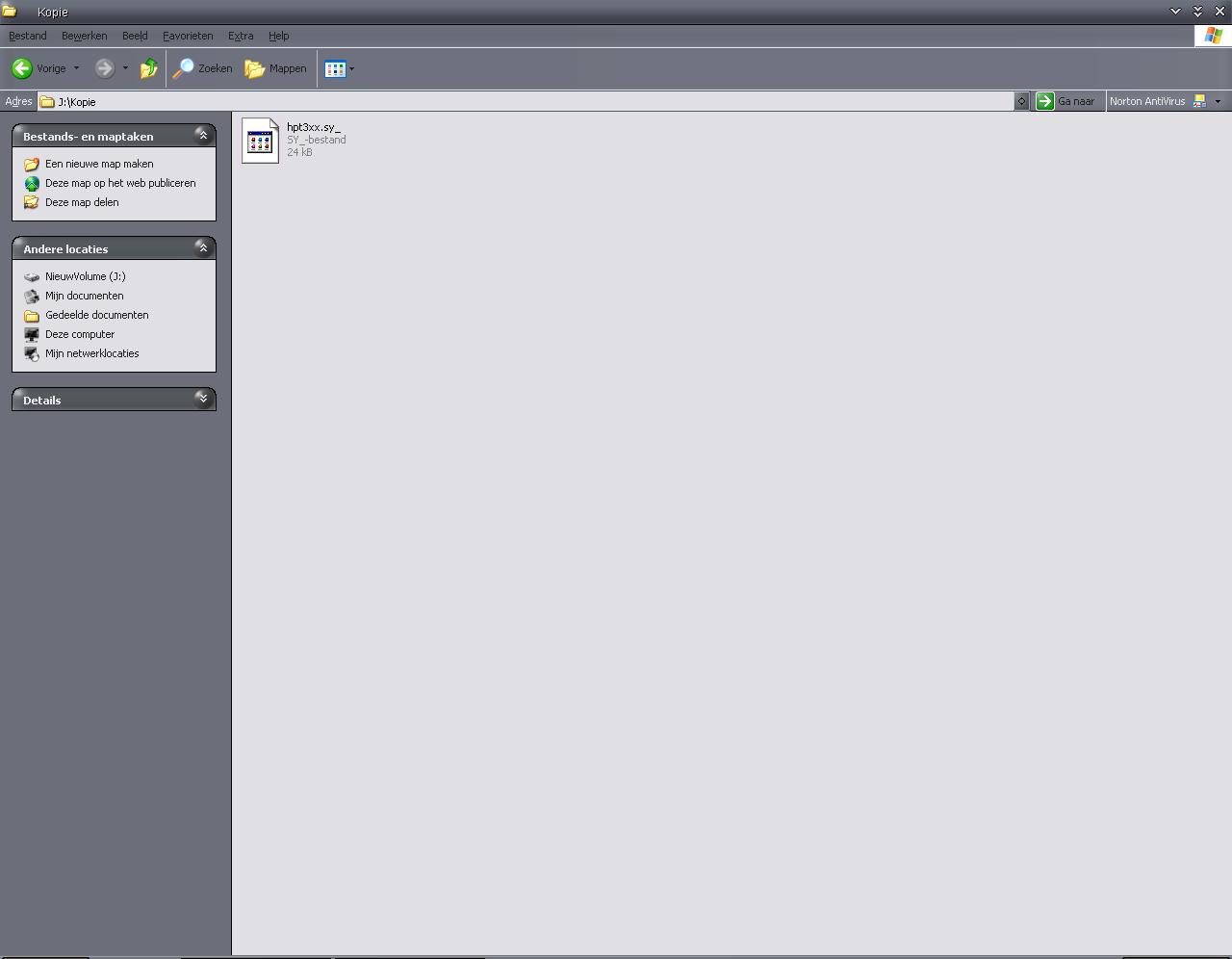
Task: Open Gedeelde documenten location
Action: coord(96,315)
